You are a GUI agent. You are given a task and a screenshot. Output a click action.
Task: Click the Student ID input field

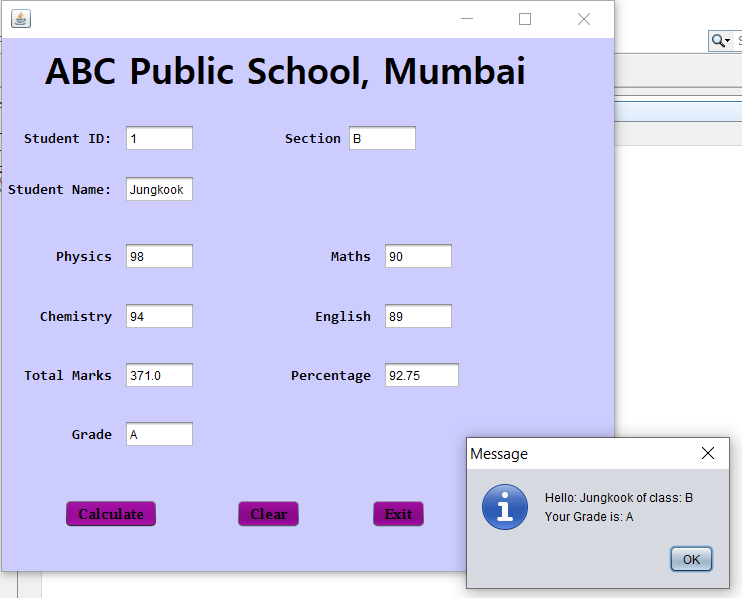pos(159,138)
